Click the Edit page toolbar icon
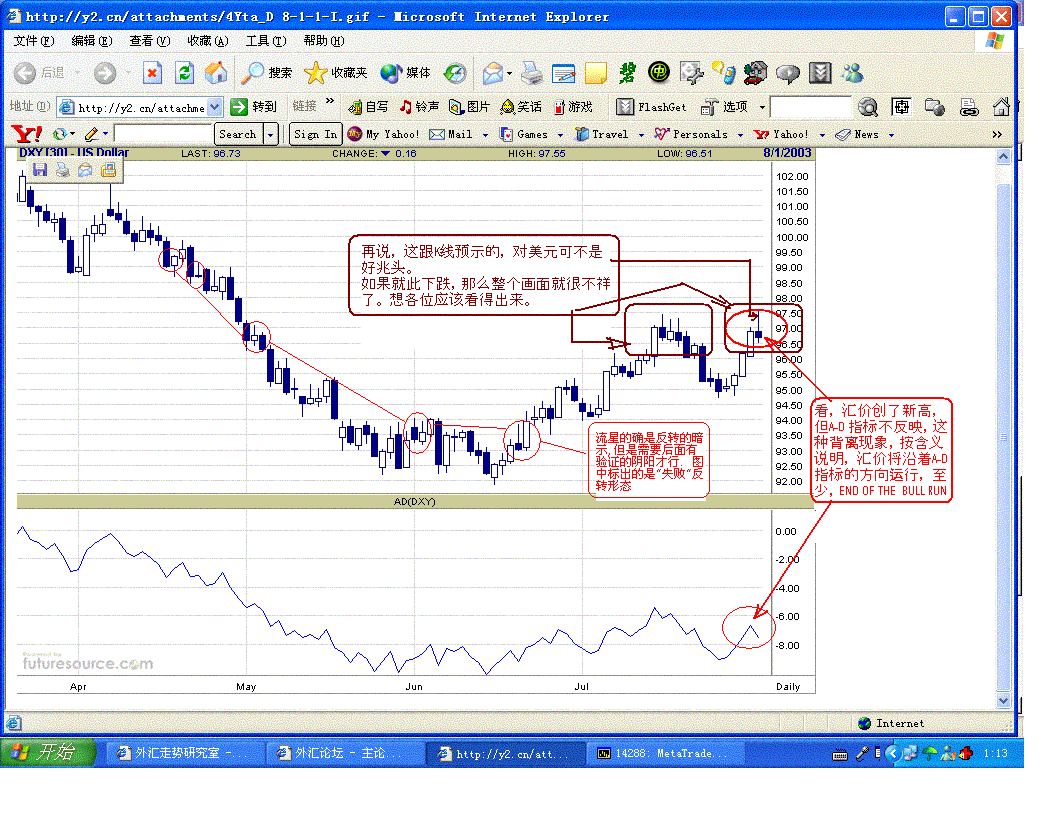The image size is (1054, 832). coord(563,73)
